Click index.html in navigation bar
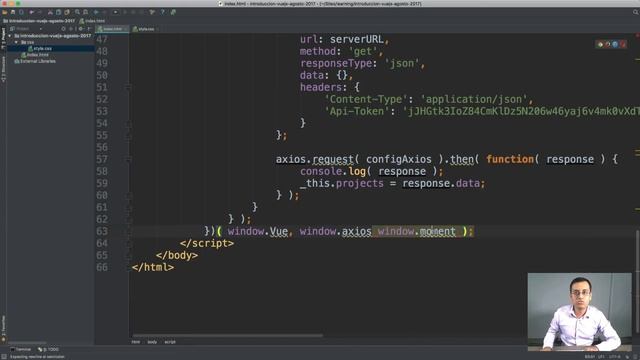Screen dimensions: 640x360 (92, 21)
